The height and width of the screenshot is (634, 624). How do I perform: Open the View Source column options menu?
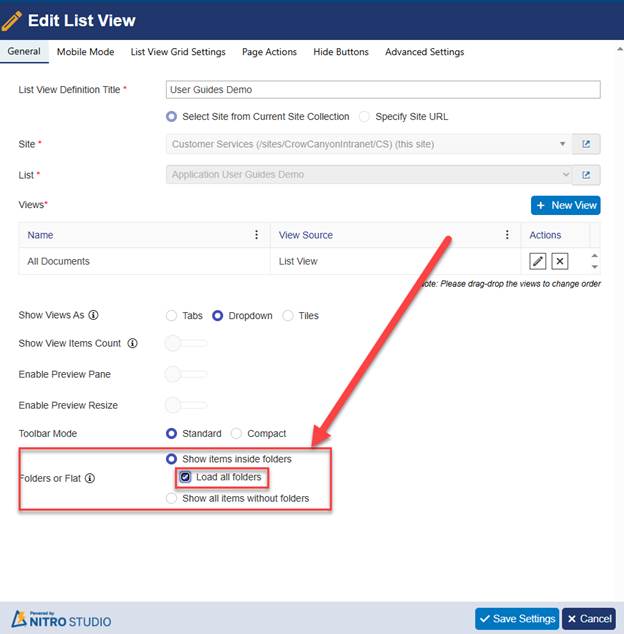507,235
